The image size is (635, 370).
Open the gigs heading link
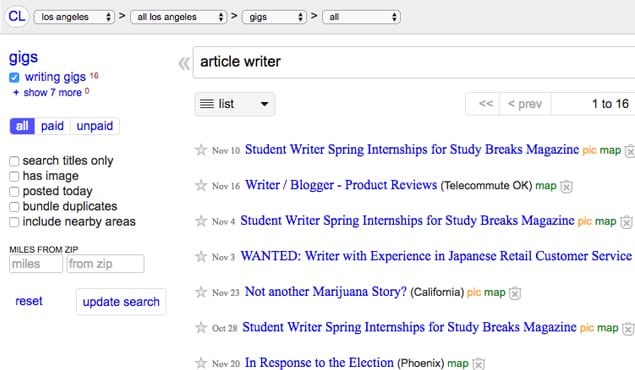point(23,57)
